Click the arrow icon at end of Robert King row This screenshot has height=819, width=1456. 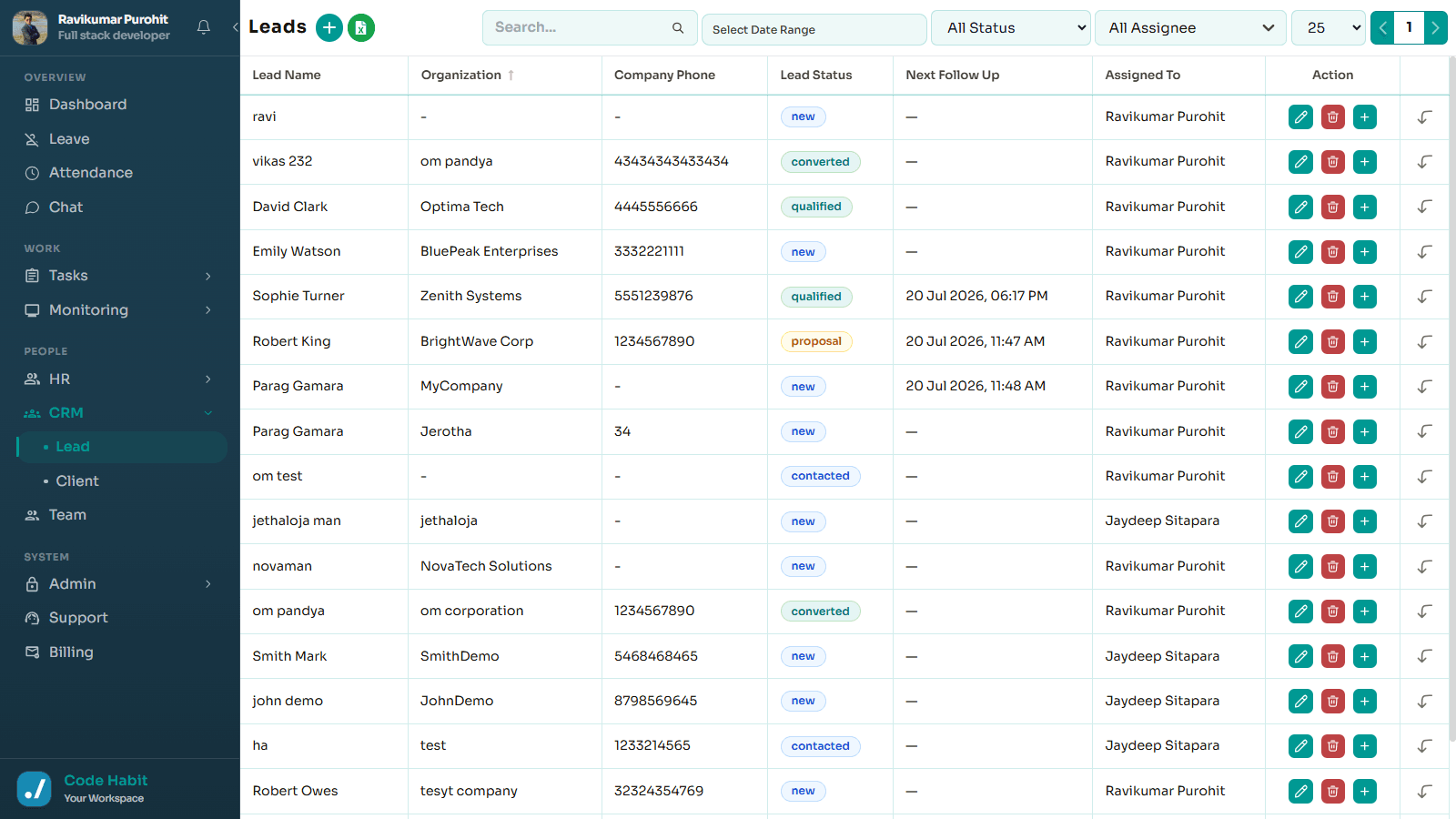pos(1425,342)
